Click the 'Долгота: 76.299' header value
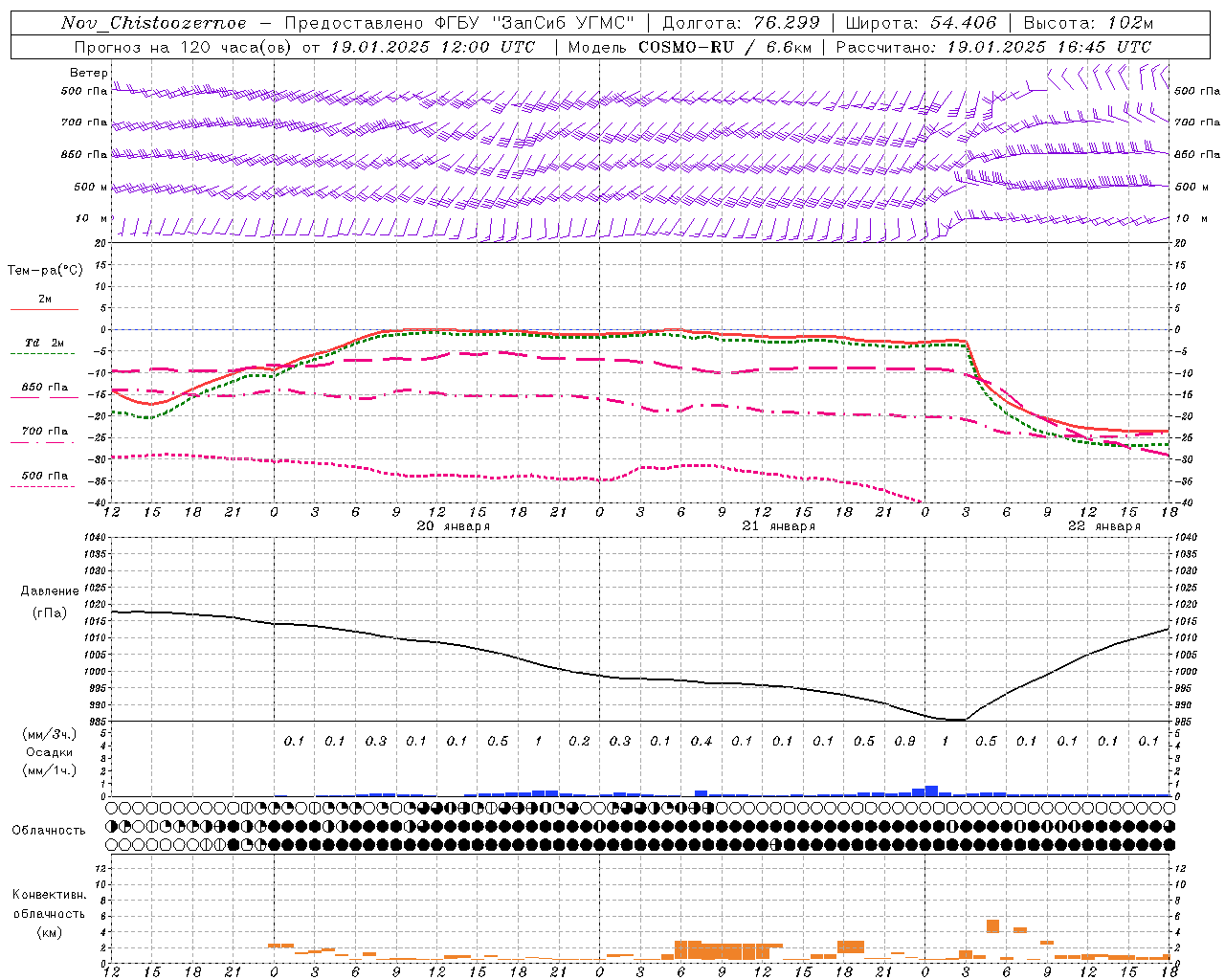The width and height of the screenshot is (1225, 980). [x=741, y=23]
